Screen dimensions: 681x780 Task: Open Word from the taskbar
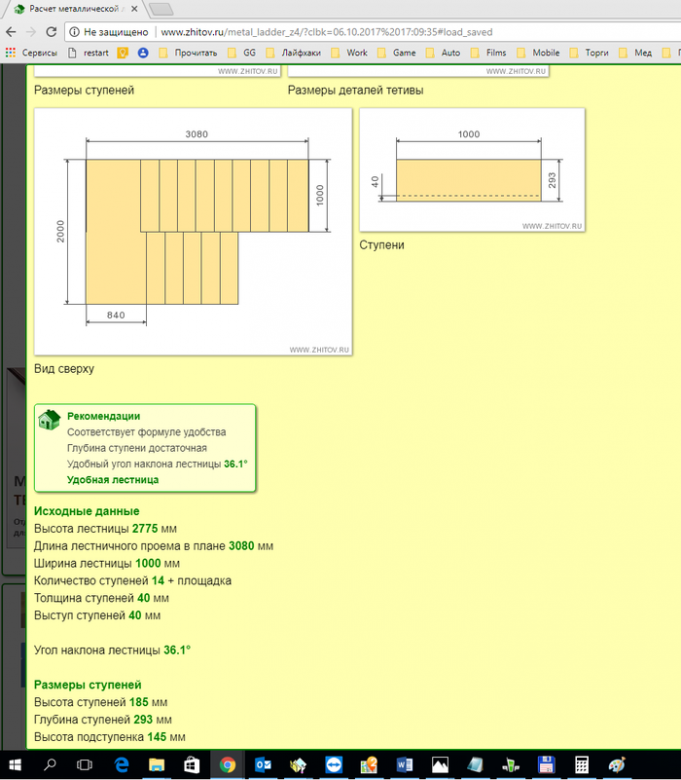point(405,765)
